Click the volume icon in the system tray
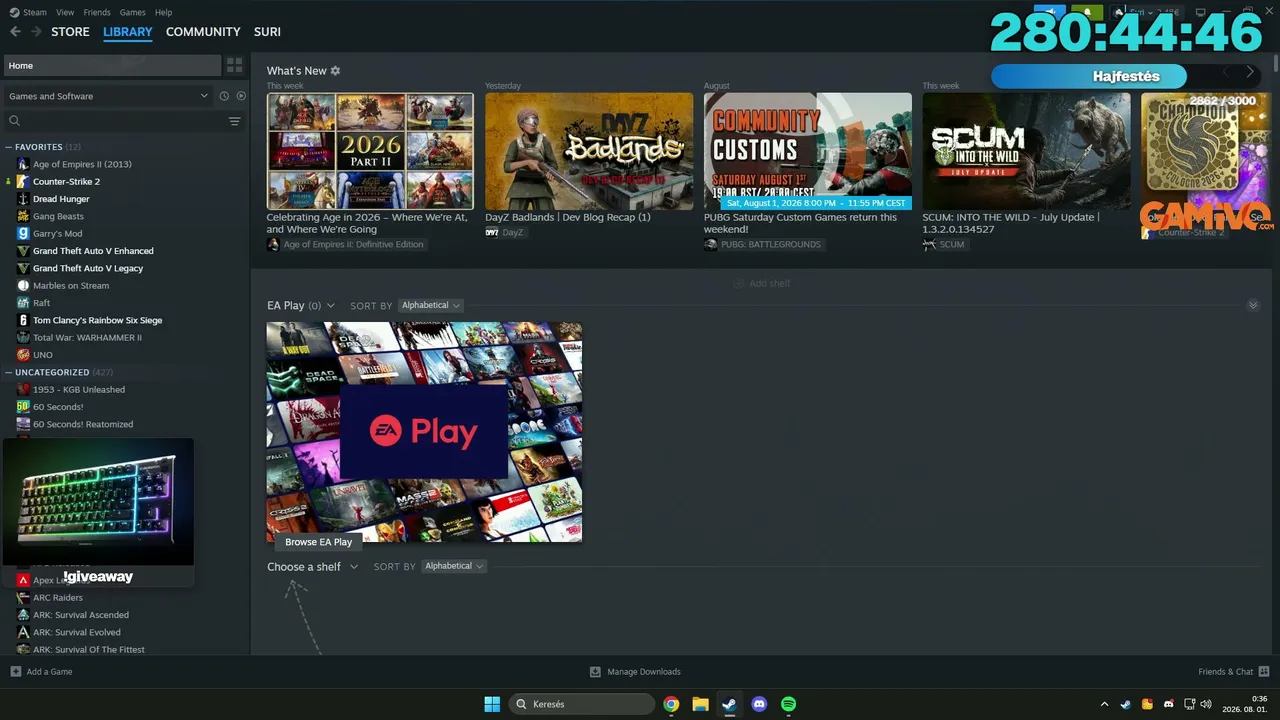1280x720 pixels. (x=1206, y=704)
